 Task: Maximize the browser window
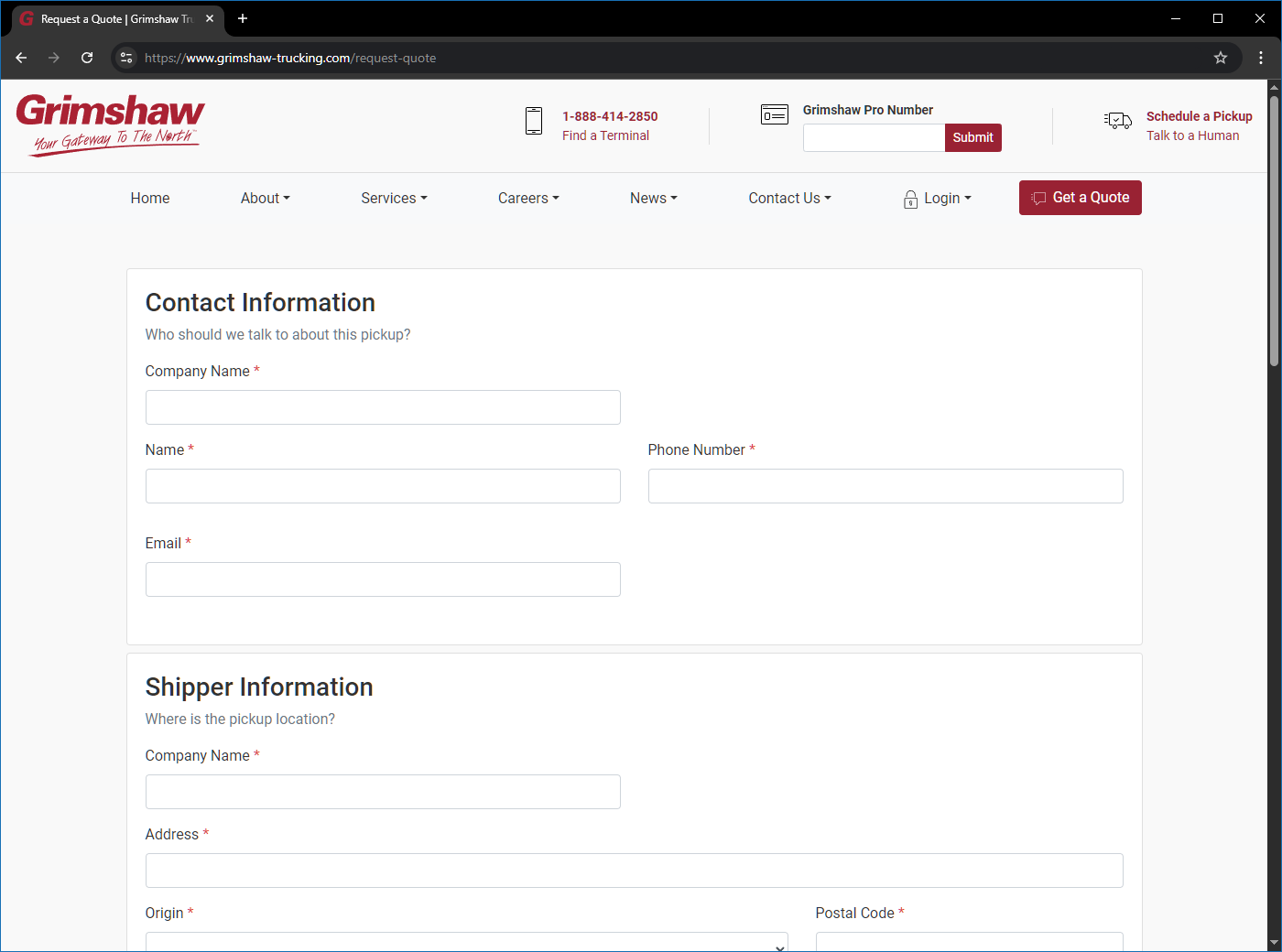1218,18
